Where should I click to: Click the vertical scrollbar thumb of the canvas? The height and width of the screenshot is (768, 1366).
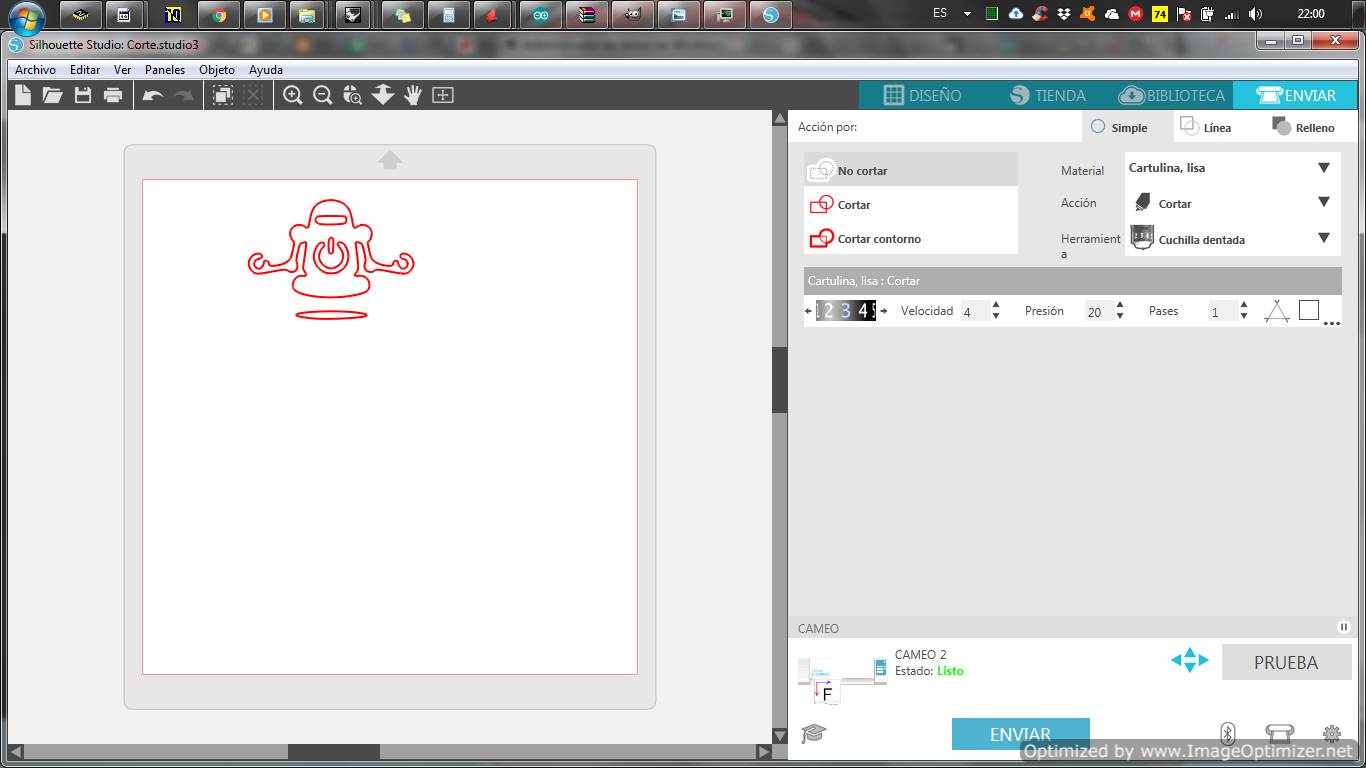pyautogui.click(x=780, y=380)
